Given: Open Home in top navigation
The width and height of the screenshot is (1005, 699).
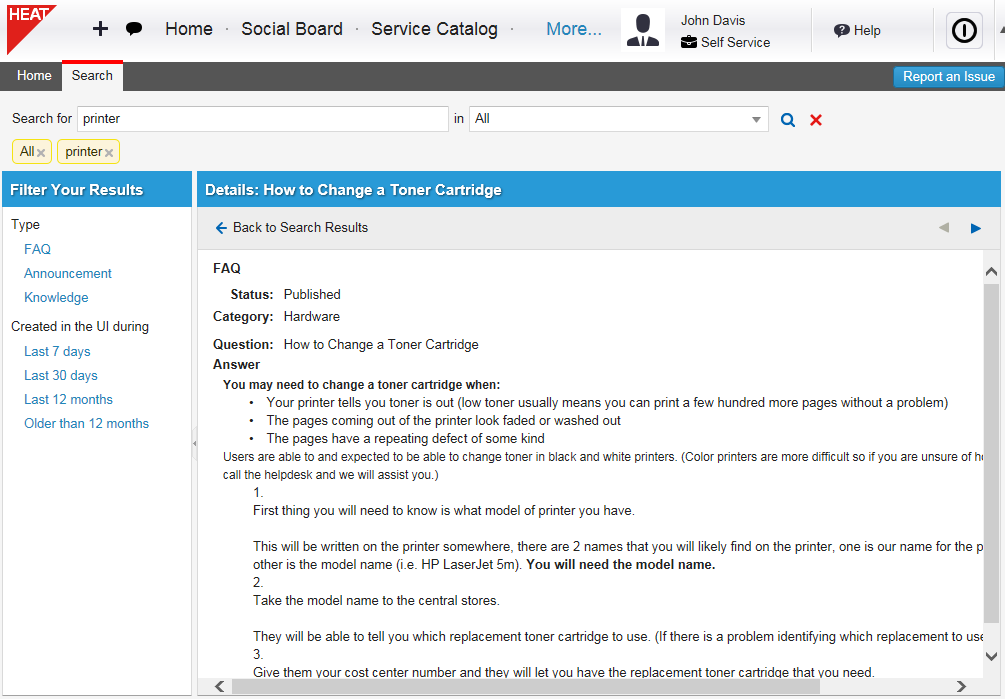Looking at the screenshot, I should coord(188,29).
